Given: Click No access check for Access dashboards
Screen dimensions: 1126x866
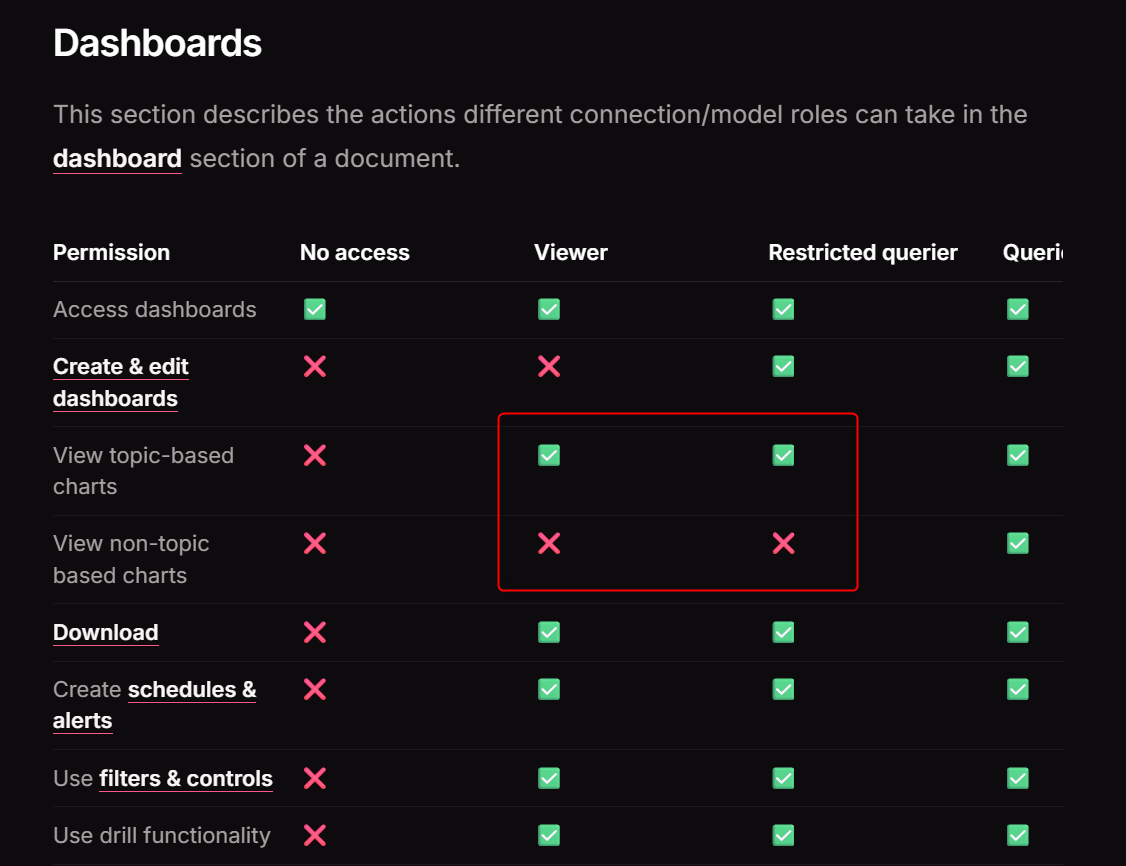Looking at the screenshot, I should [x=315, y=310].
